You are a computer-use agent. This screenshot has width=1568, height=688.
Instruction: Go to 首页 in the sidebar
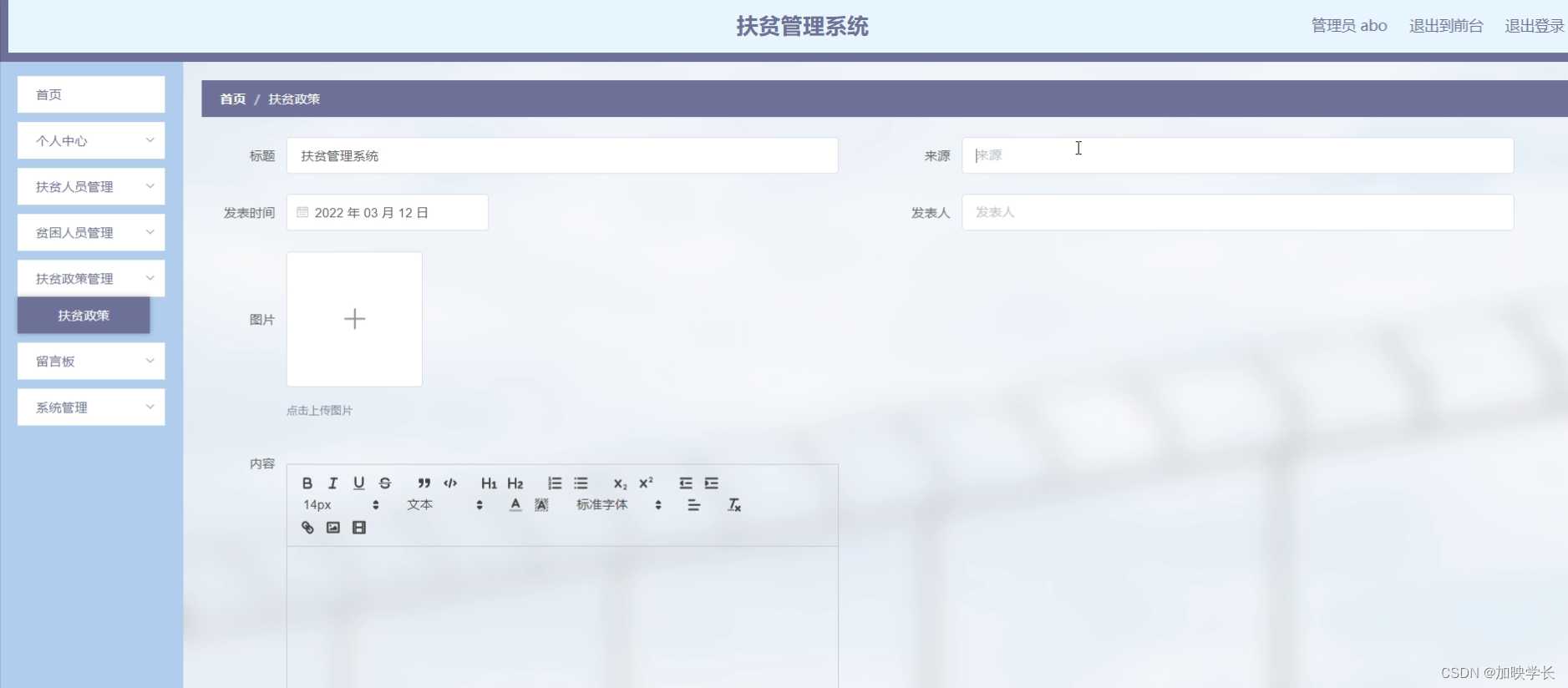(91, 95)
